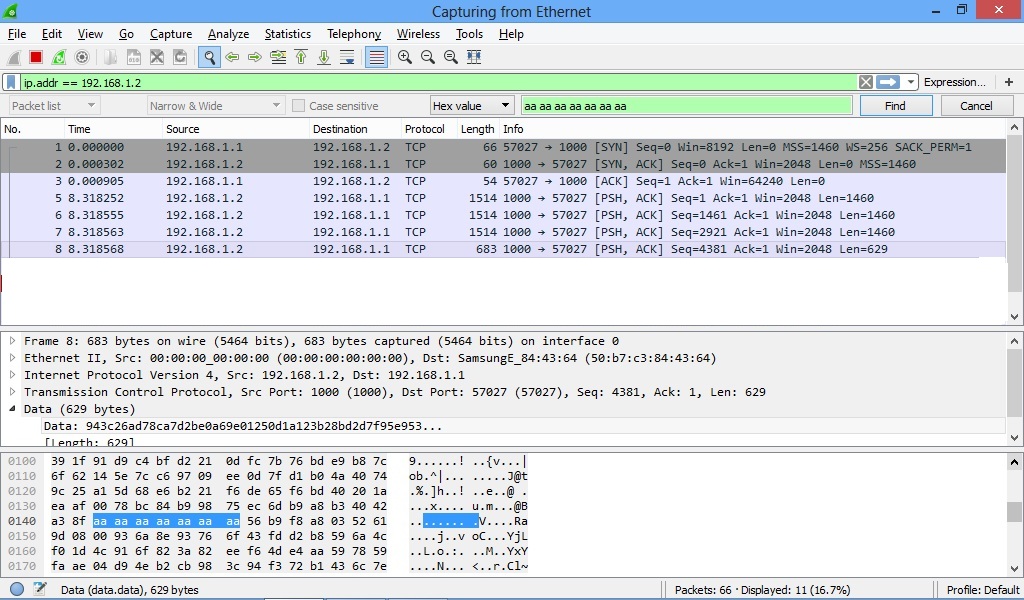1024x600 pixels.
Task: Clear the display filter with the X icon
Action: [x=865, y=82]
